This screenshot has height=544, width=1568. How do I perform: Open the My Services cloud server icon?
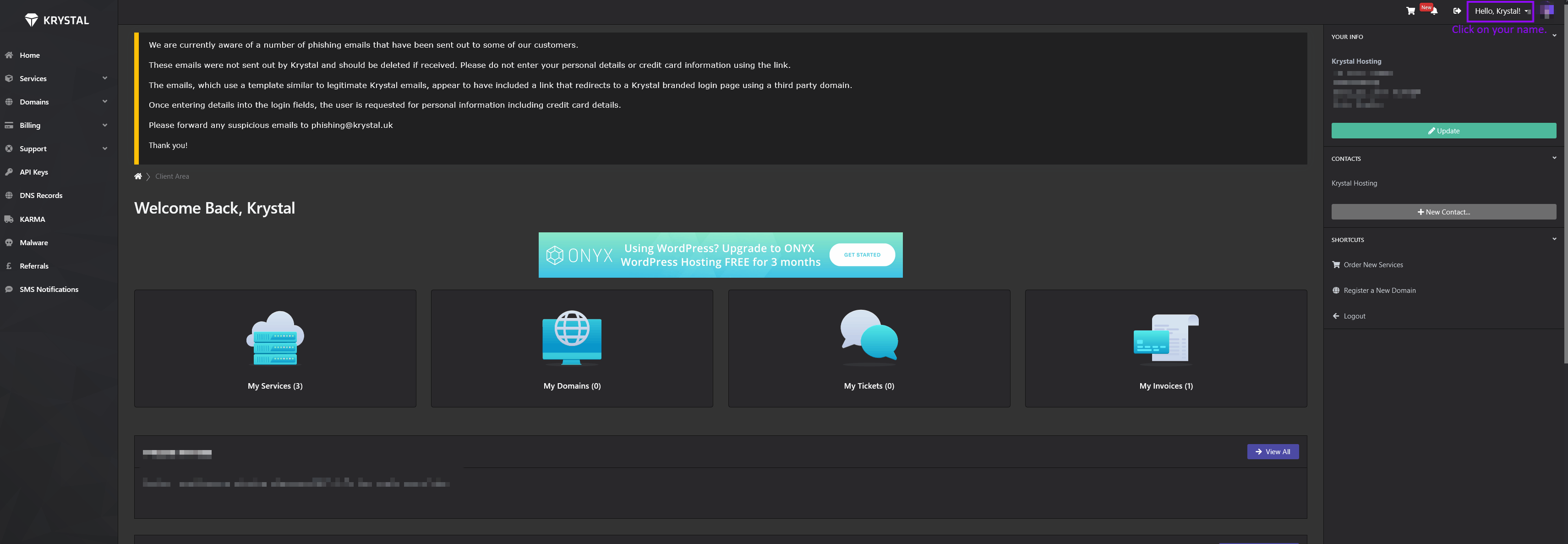275,338
